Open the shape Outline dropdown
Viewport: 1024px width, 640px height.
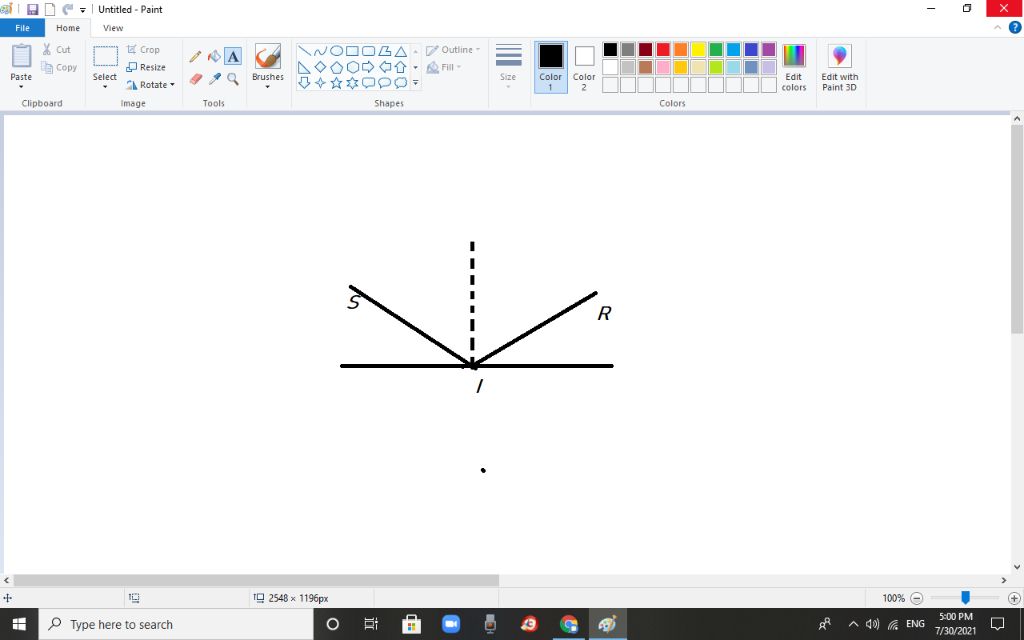453,50
